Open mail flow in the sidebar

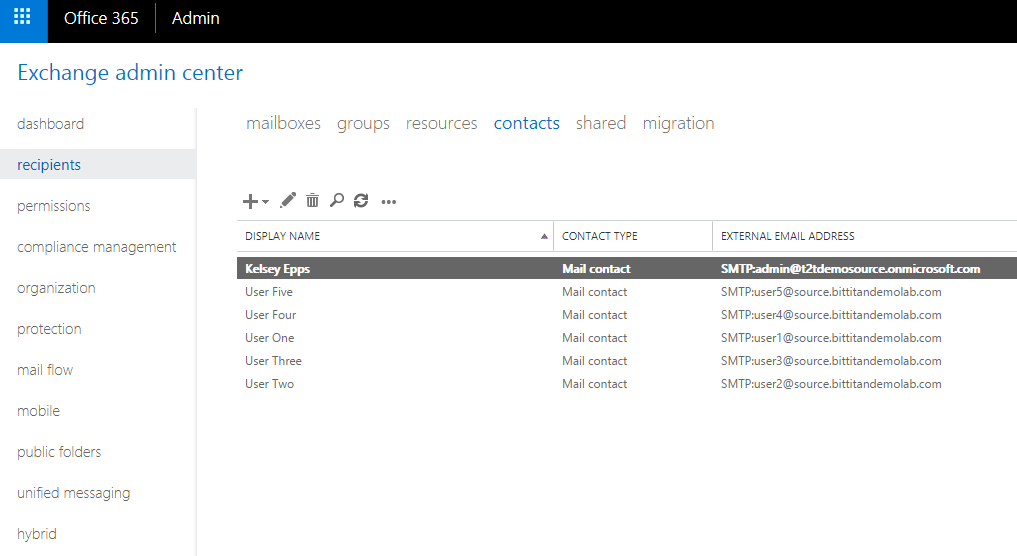[45, 370]
